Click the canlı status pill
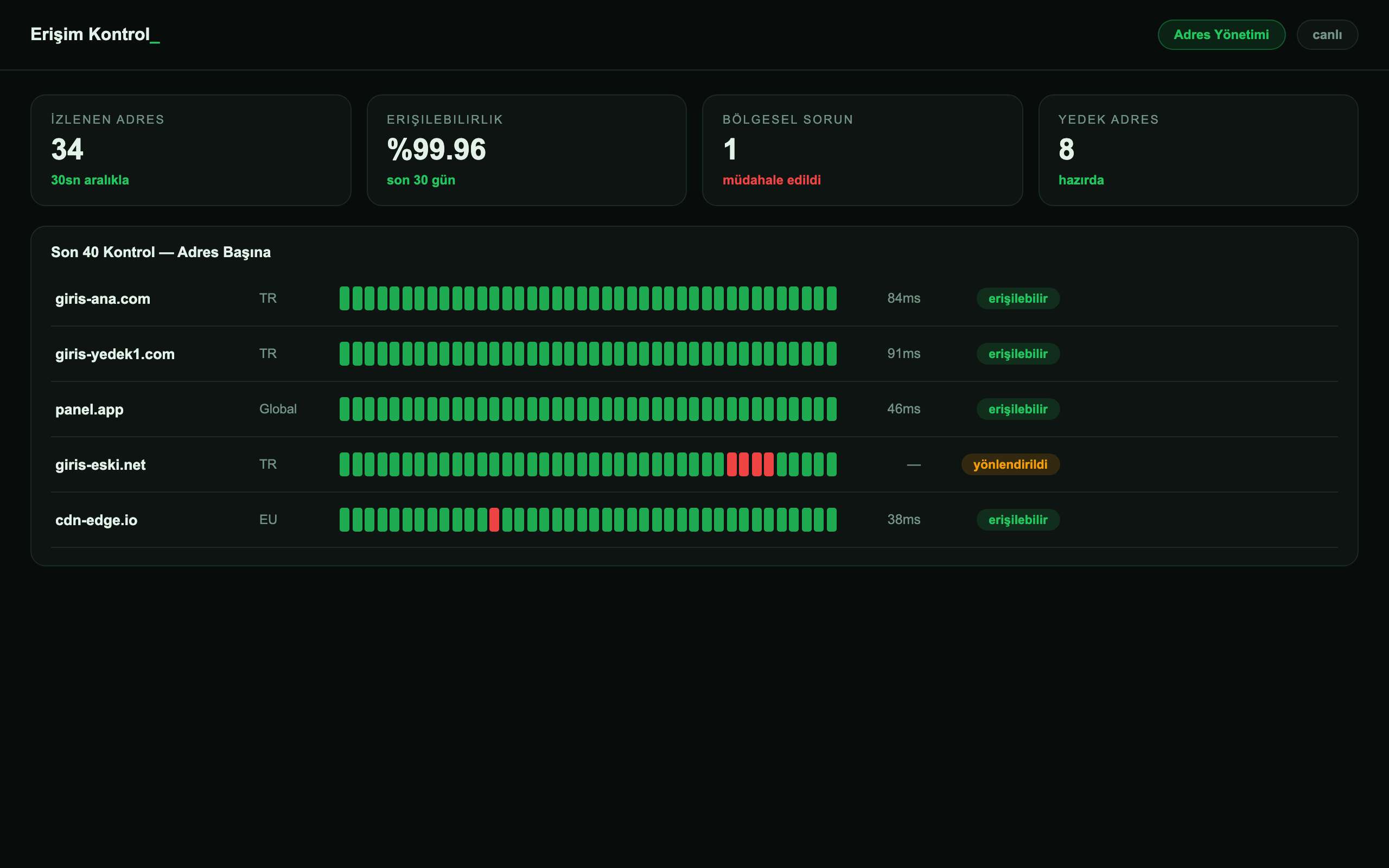 pos(1327,34)
